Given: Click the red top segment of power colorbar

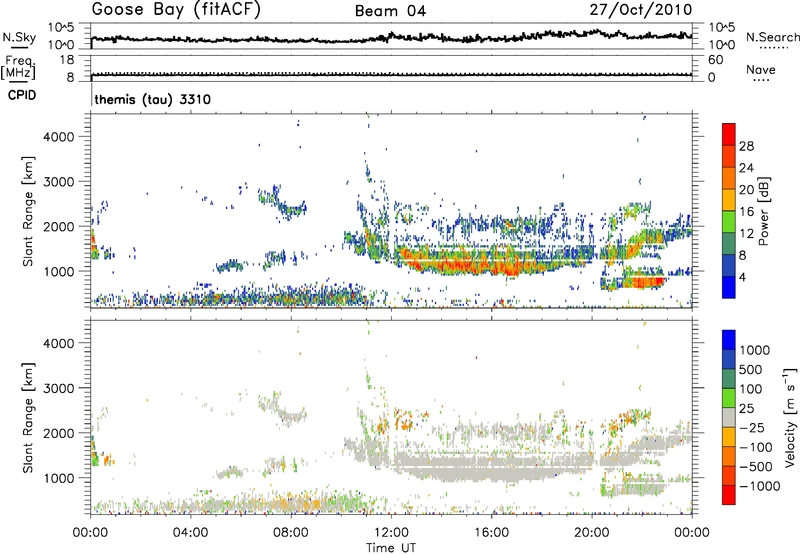Looking at the screenshot, I should (x=729, y=134).
